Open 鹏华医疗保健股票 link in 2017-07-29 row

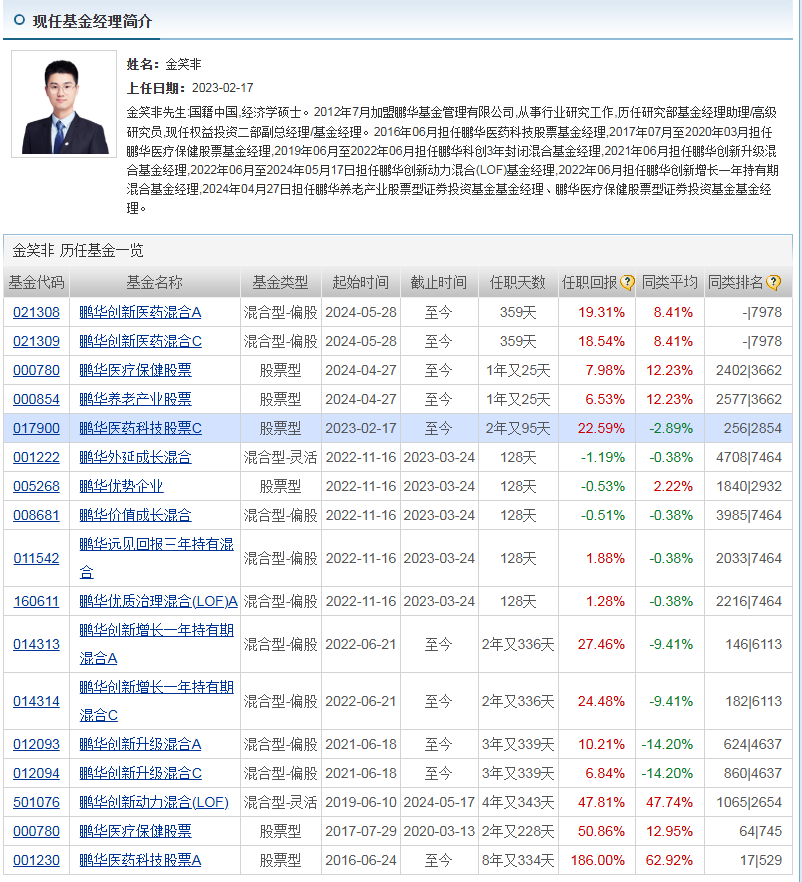tap(135, 831)
